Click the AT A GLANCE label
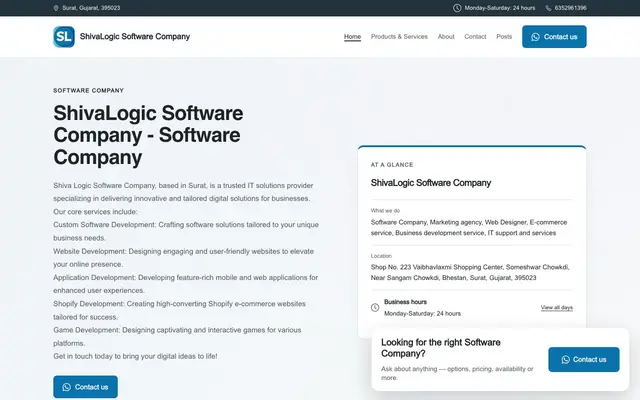The height and width of the screenshot is (400, 640). pyautogui.click(x=392, y=165)
